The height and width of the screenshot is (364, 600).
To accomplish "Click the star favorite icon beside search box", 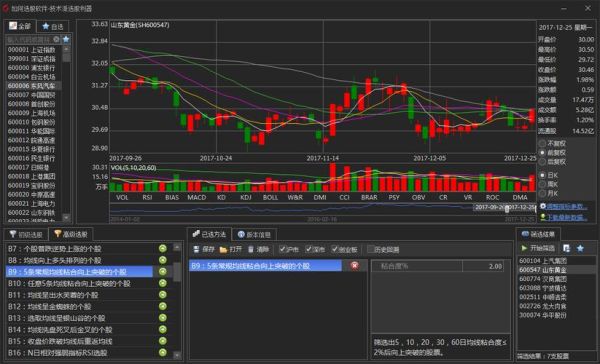I will (66, 39).
